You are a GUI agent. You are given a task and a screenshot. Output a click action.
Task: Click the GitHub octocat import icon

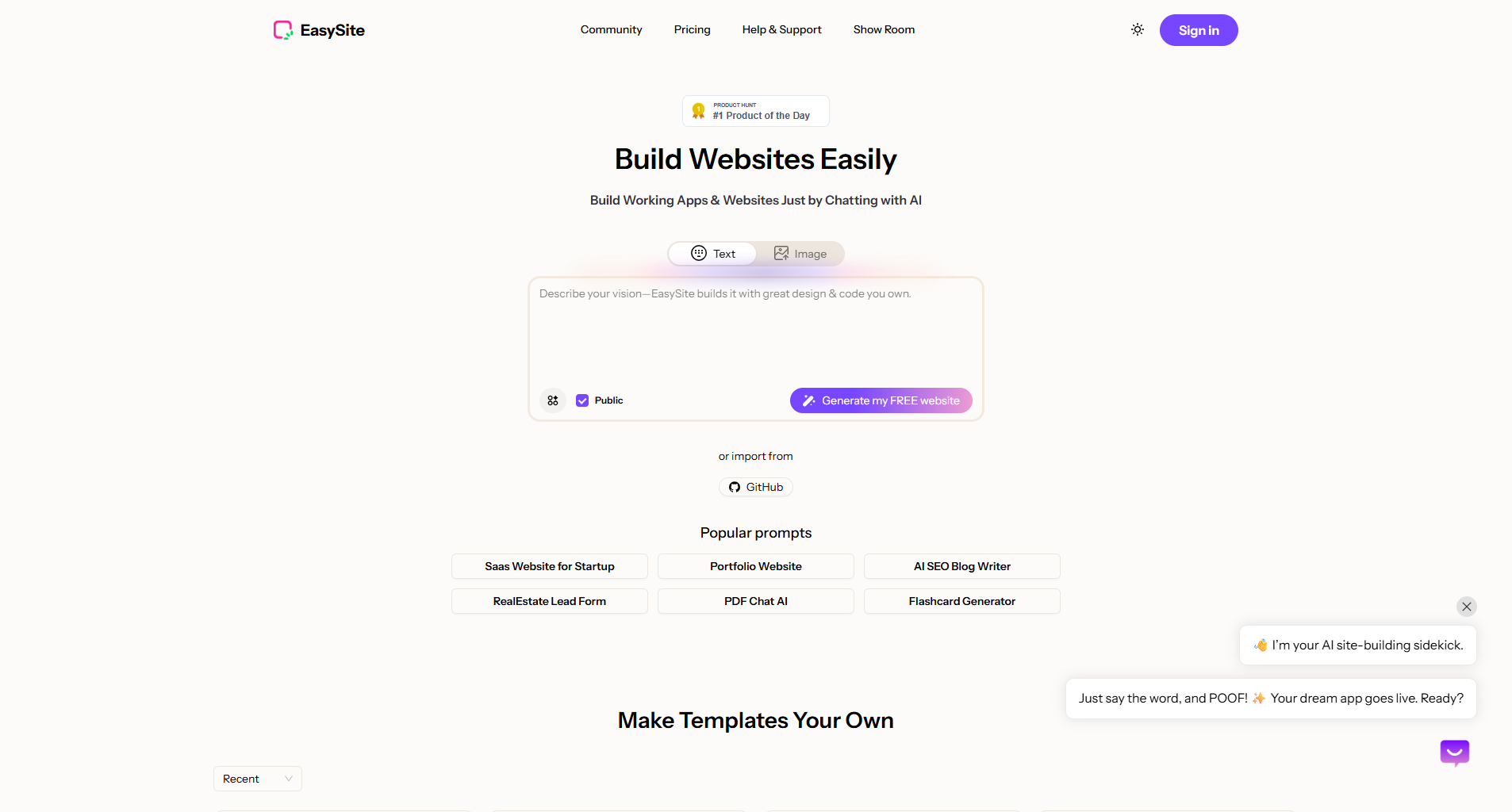(735, 487)
